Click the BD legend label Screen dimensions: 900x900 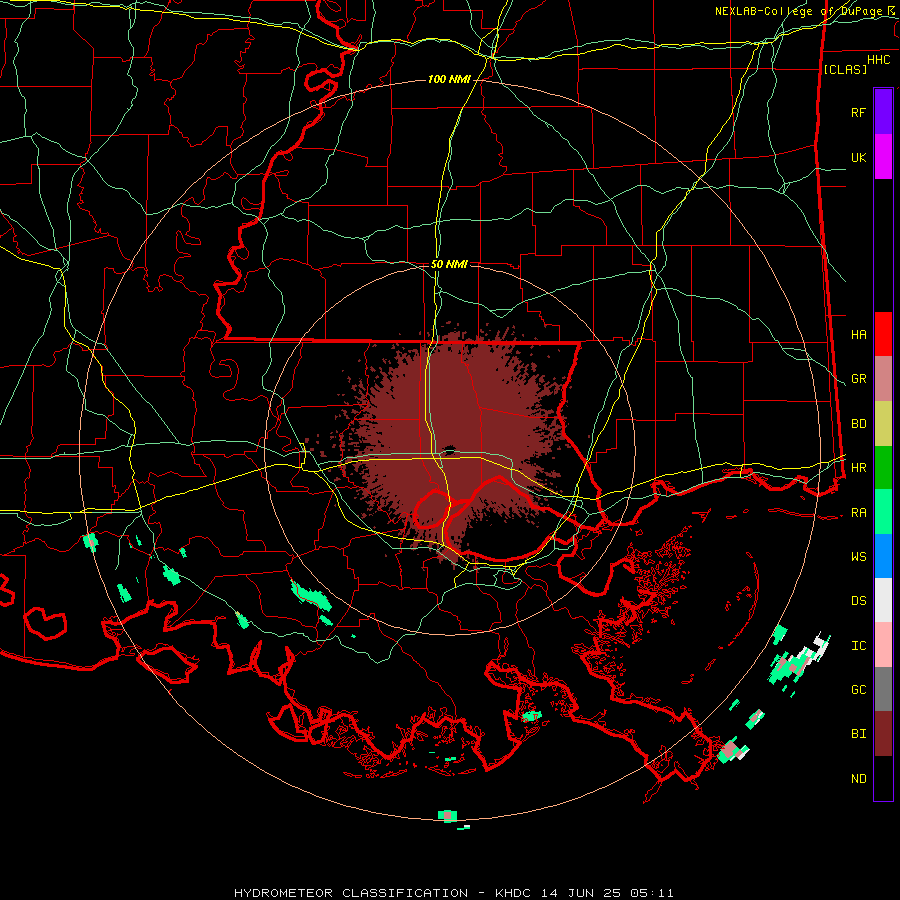click(858, 424)
